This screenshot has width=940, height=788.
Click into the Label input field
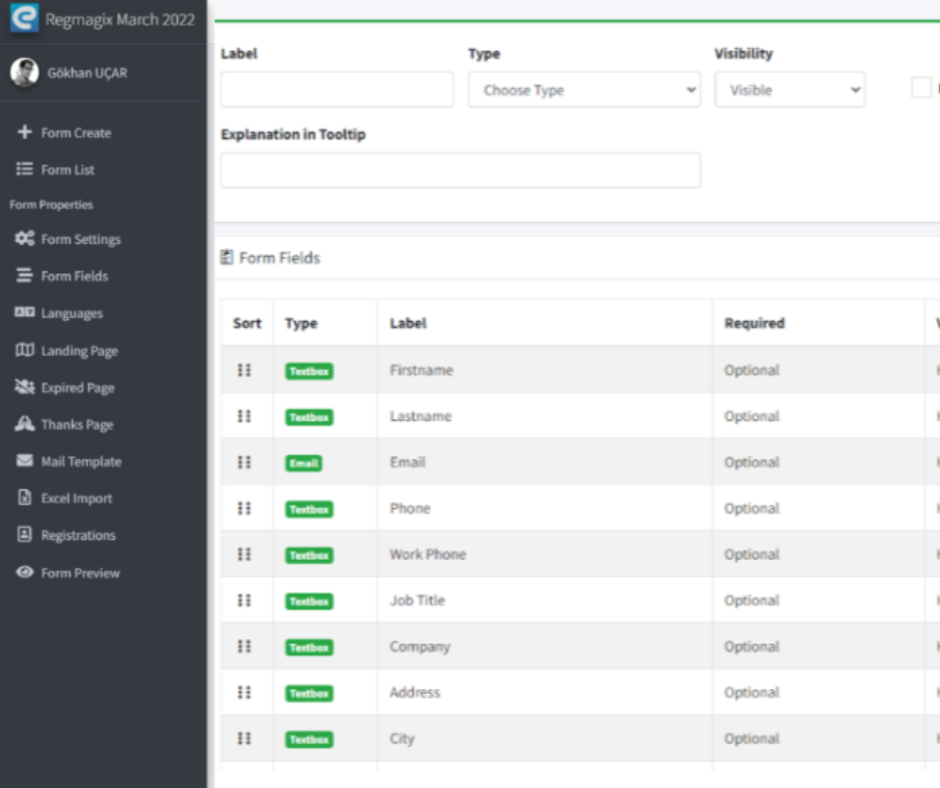click(x=337, y=90)
